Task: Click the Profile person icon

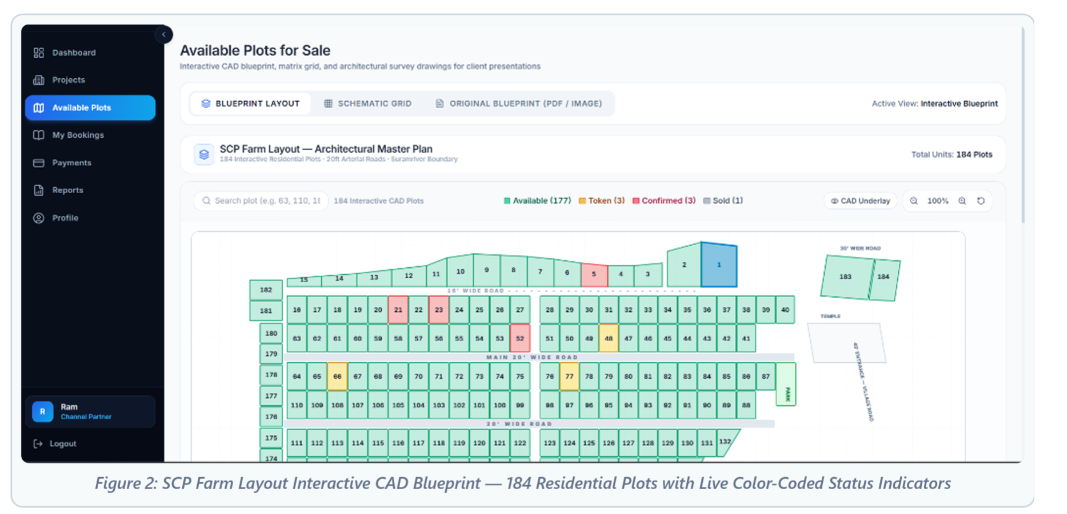Action: click(39, 218)
